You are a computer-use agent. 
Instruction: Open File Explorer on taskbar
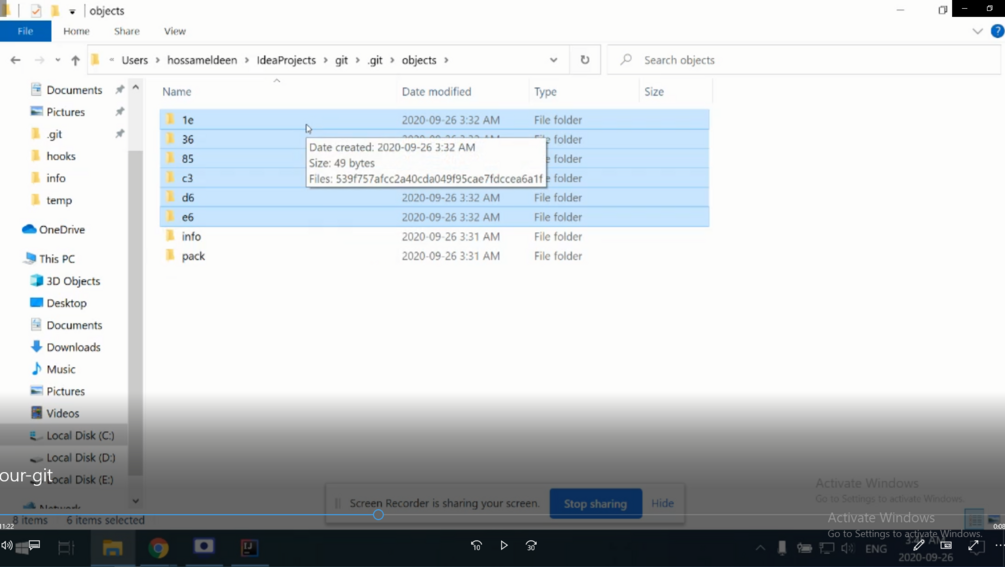pyautogui.click(x=112, y=548)
